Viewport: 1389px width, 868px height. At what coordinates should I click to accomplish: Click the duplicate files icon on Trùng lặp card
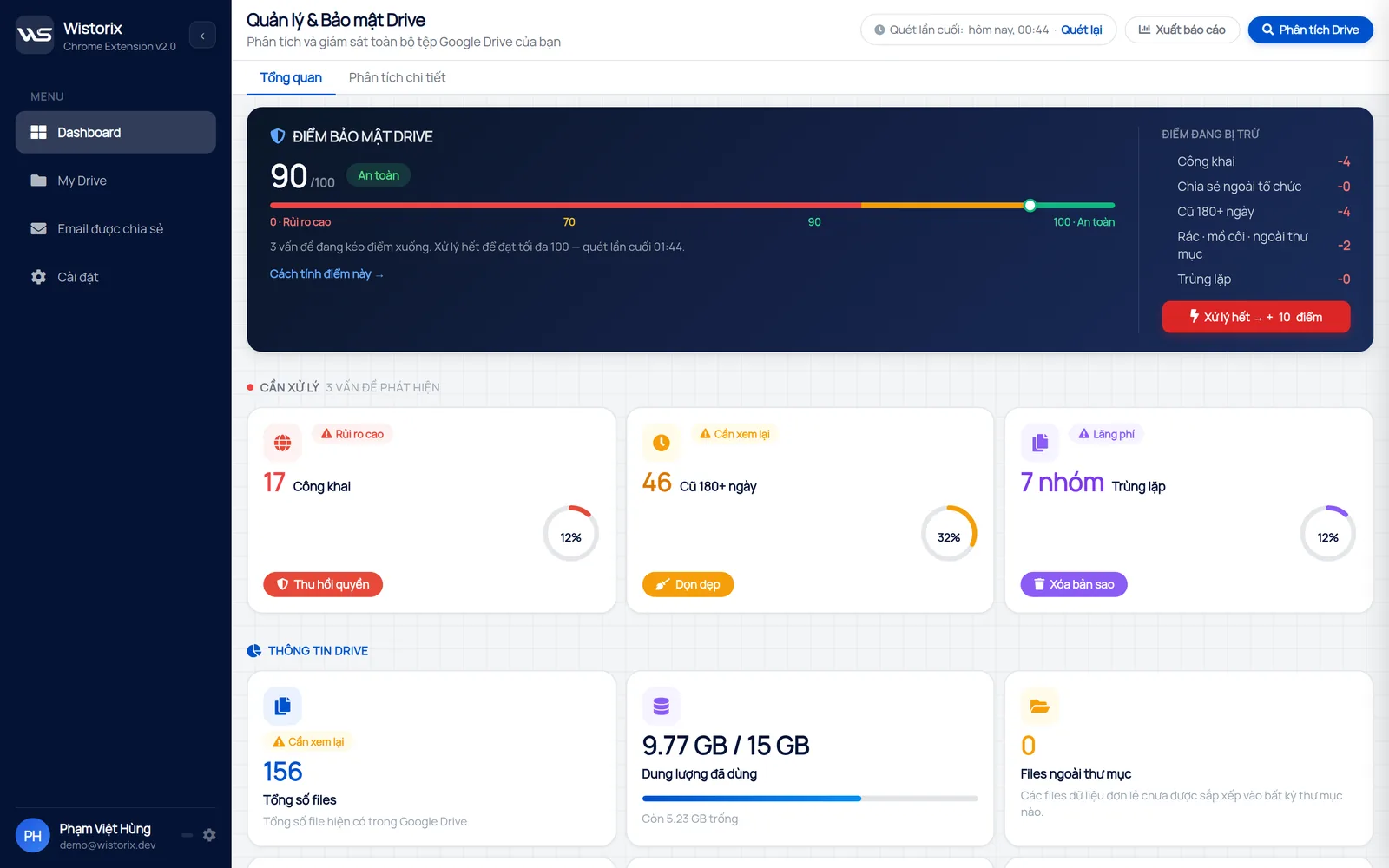click(x=1040, y=443)
